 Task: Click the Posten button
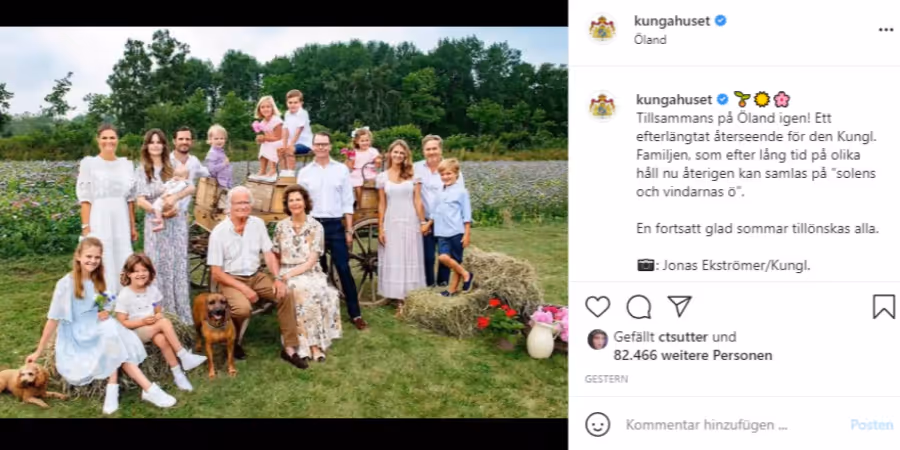[x=872, y=425]
